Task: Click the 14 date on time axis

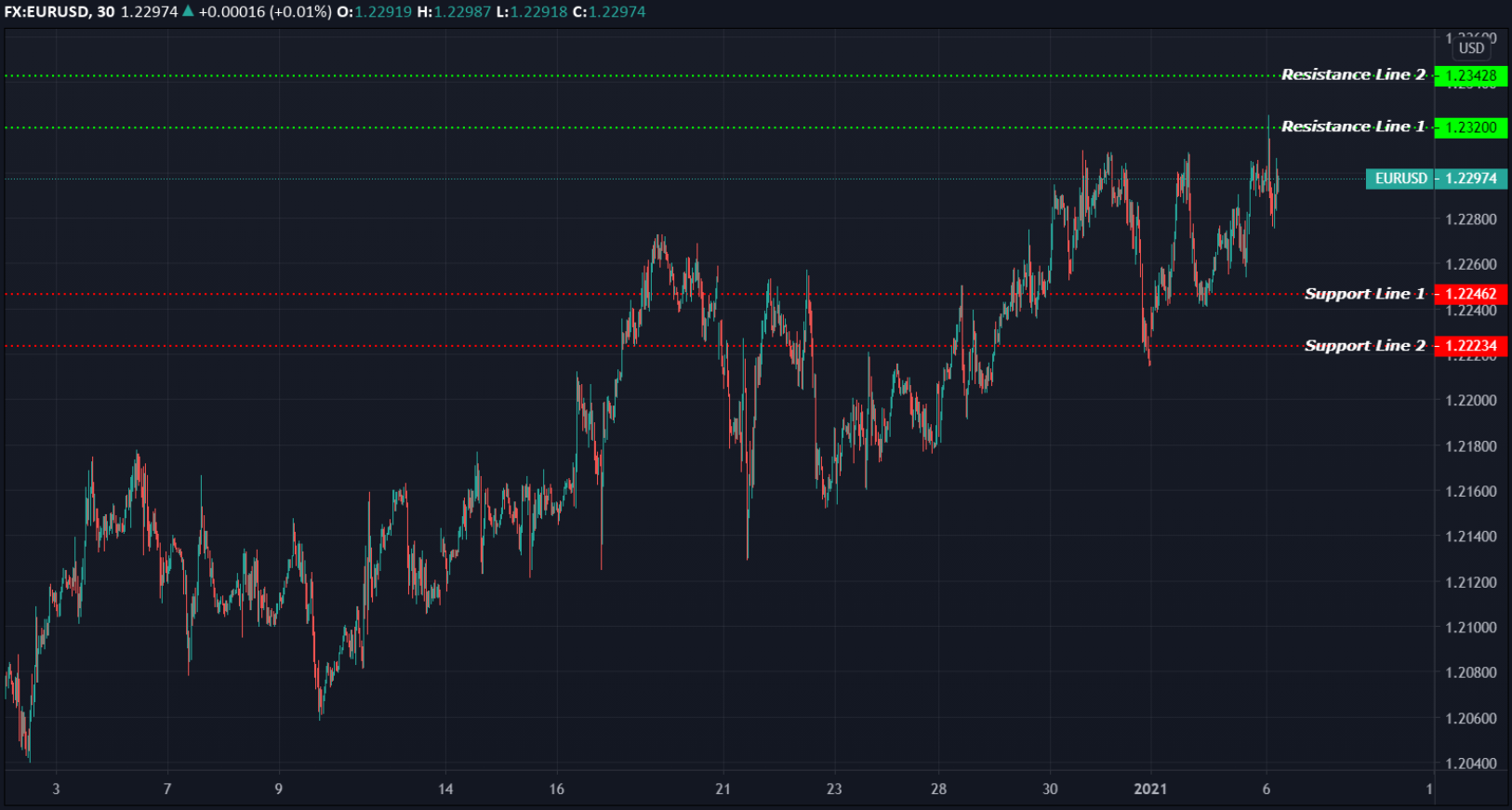Action: click(445, 789)
